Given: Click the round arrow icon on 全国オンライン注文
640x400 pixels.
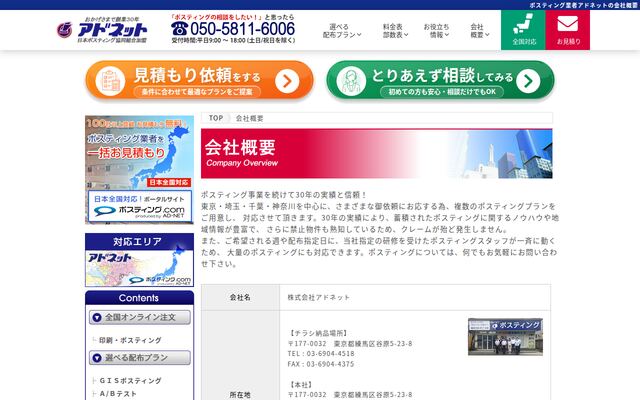Looking at the screenshot, I should (97, 317).
